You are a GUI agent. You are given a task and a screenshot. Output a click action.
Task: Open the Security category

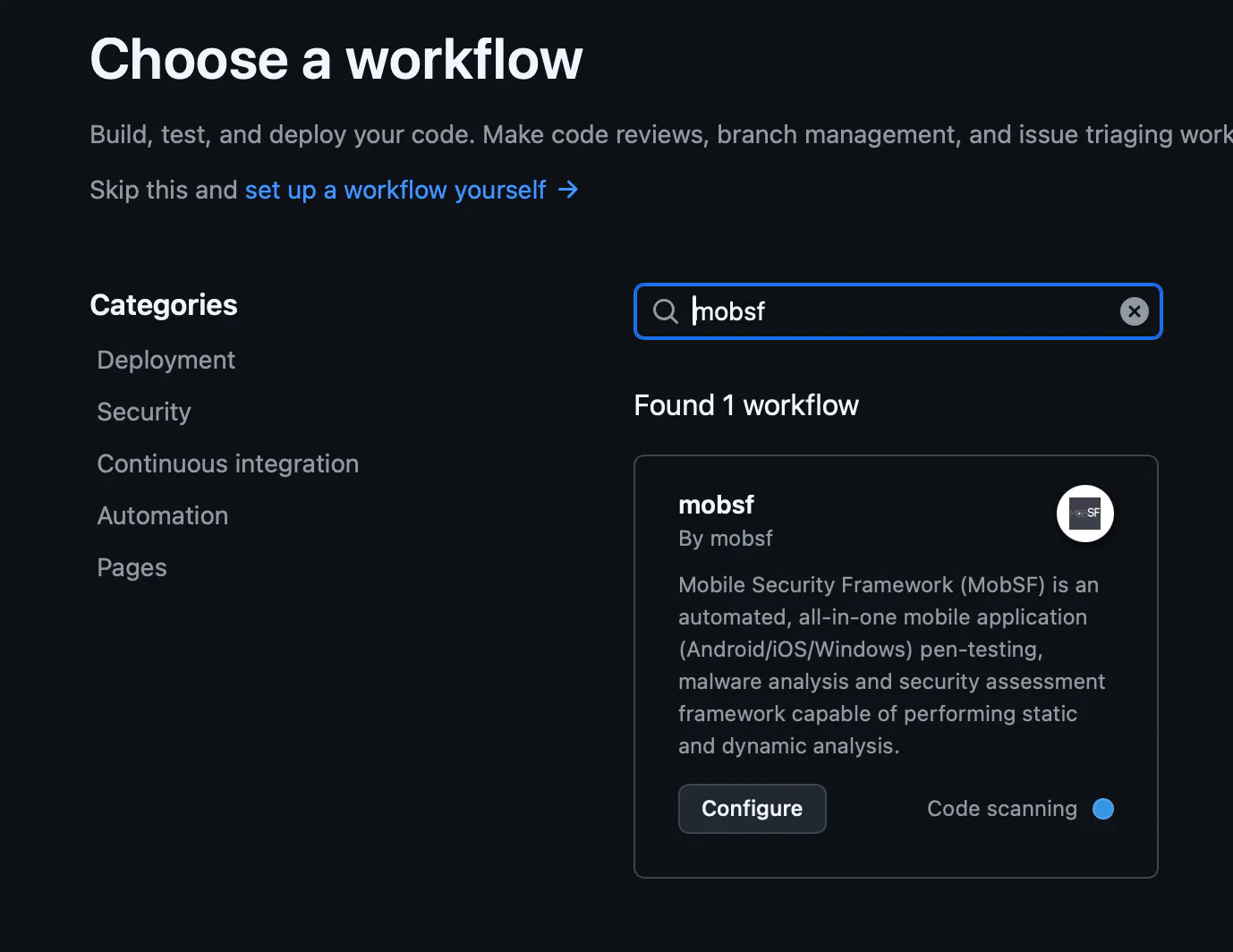tap(144, 412)
